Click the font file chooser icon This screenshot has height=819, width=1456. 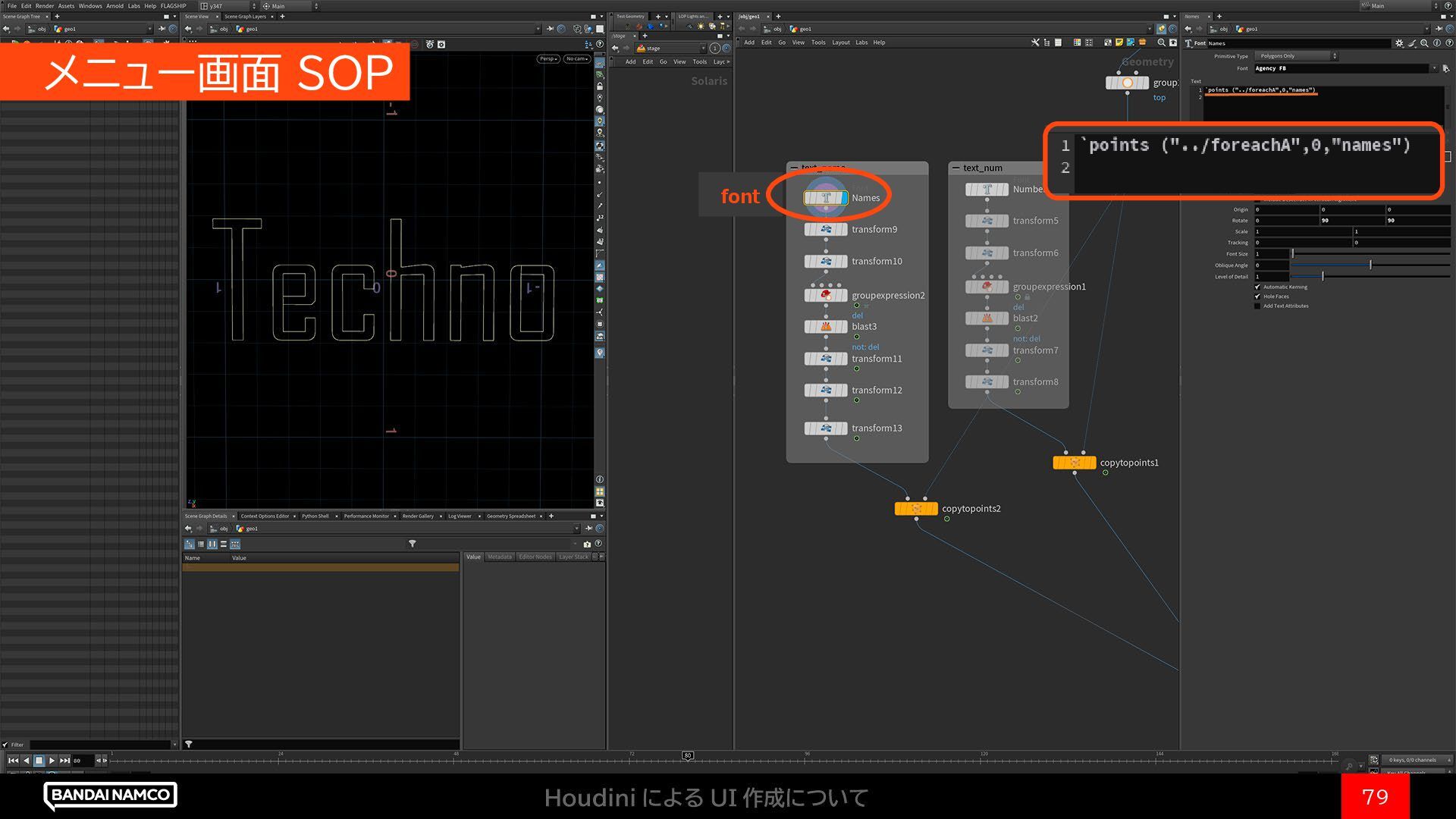coord(1447,68)
